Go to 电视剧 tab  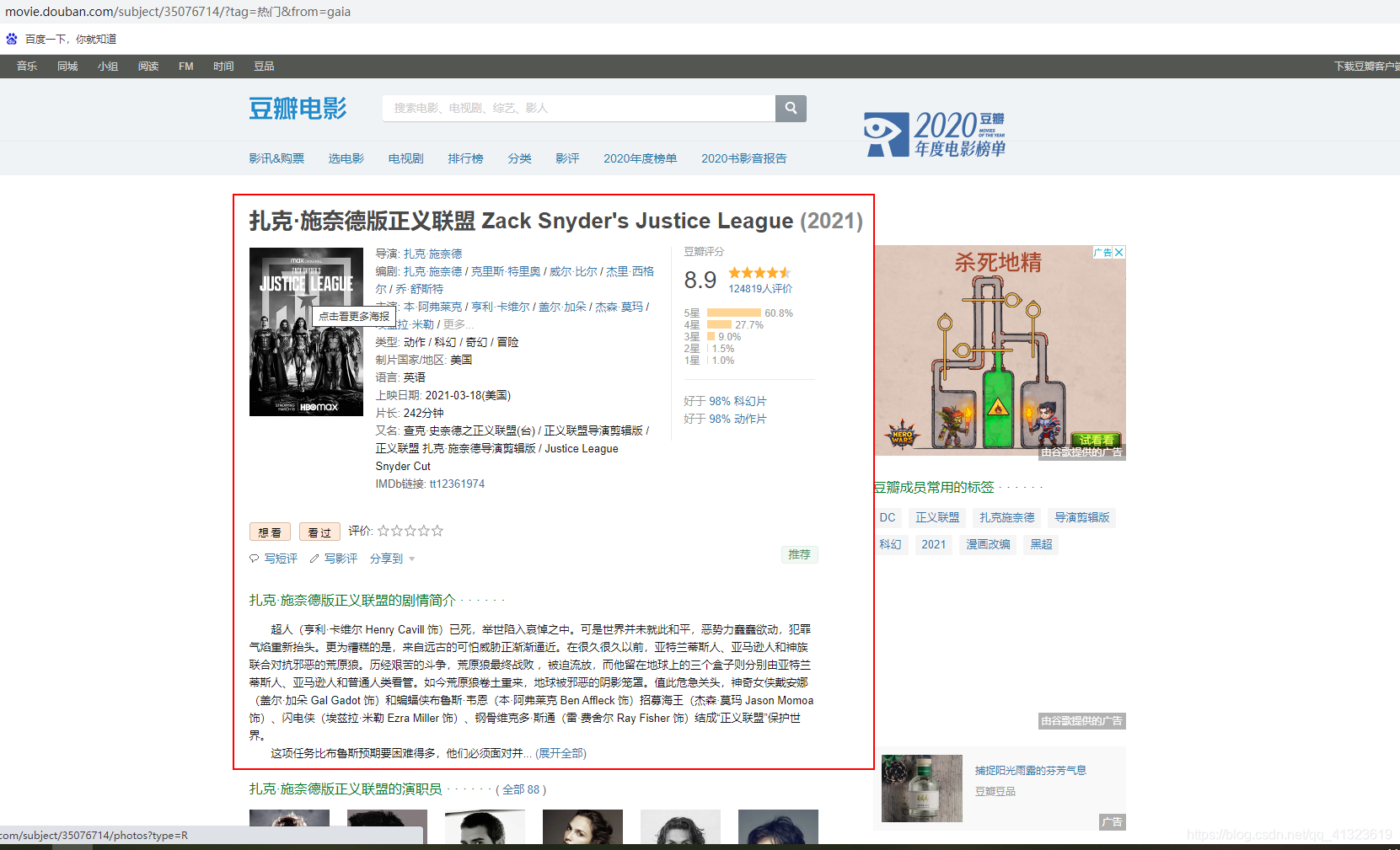406,158
